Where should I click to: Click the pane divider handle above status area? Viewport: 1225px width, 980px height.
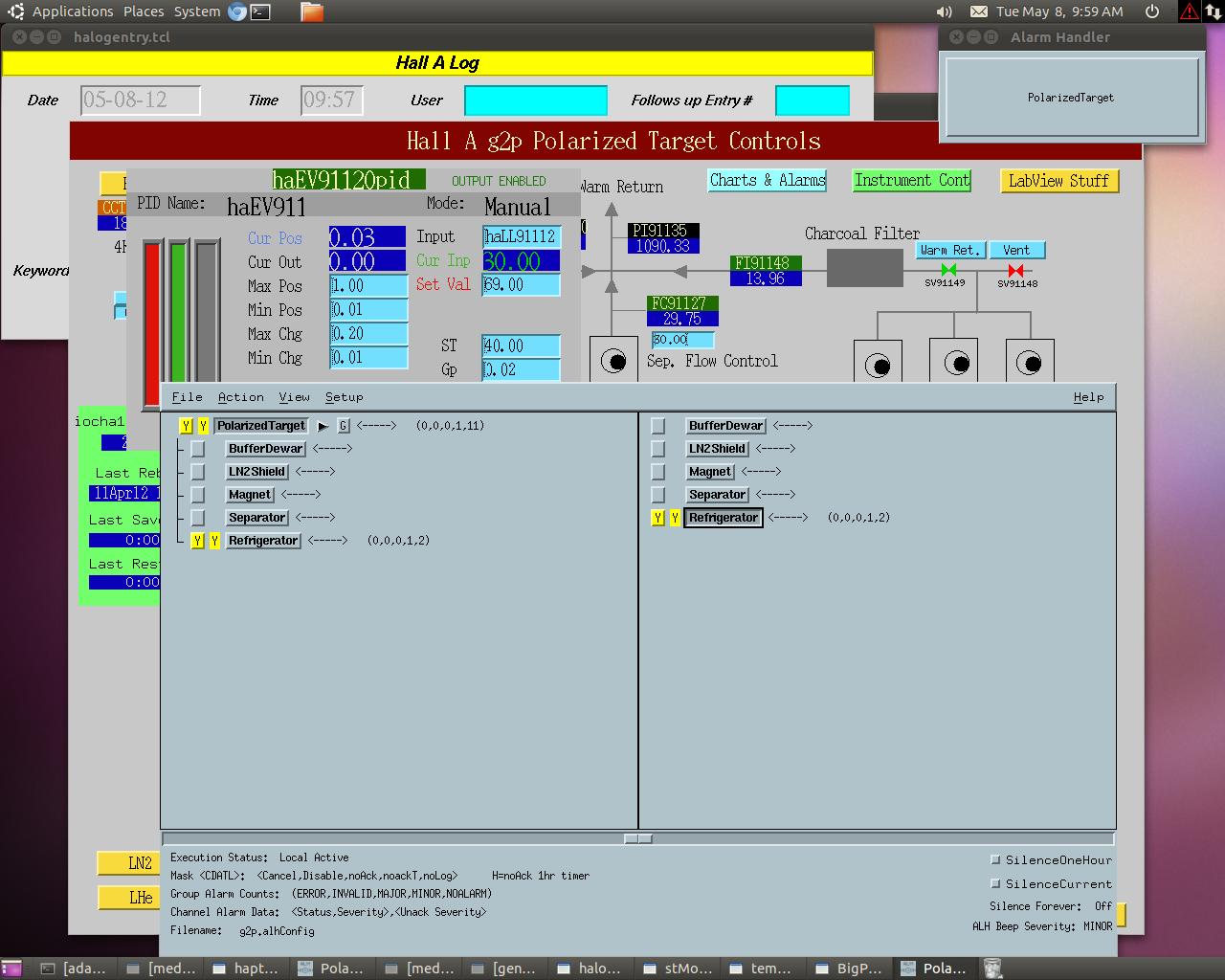pyautogui.click(x=638, y=838)
